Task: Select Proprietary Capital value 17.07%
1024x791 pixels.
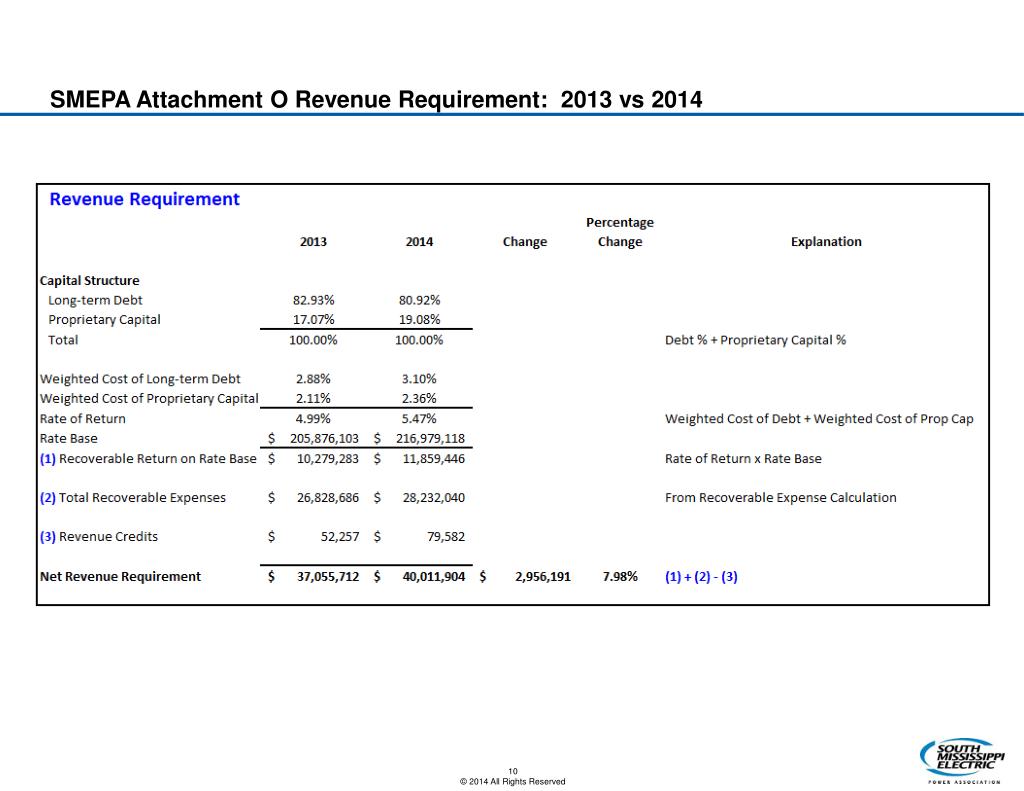Action: [x=313, y=320]
